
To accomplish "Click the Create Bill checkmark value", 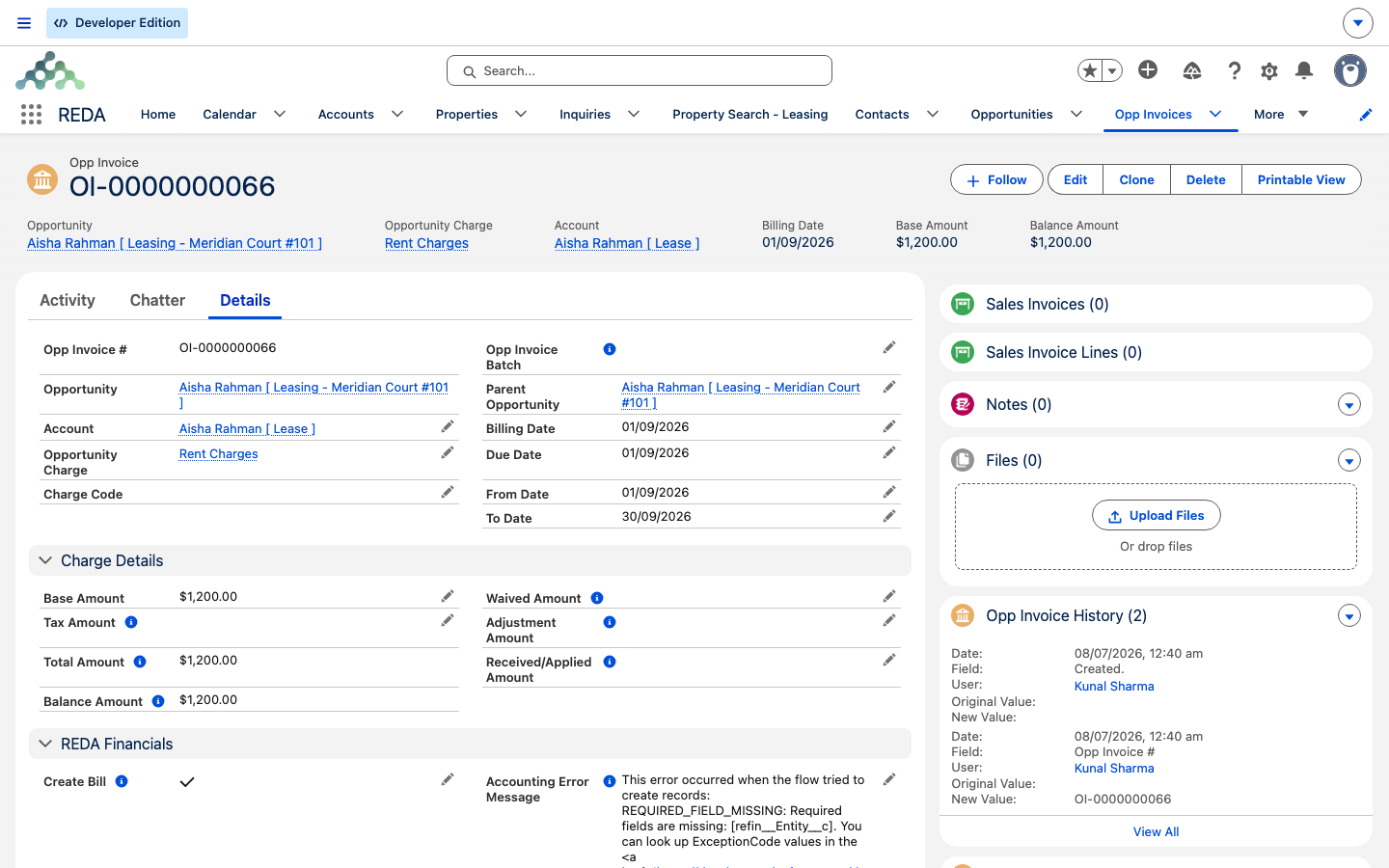I will coord(187,782).
